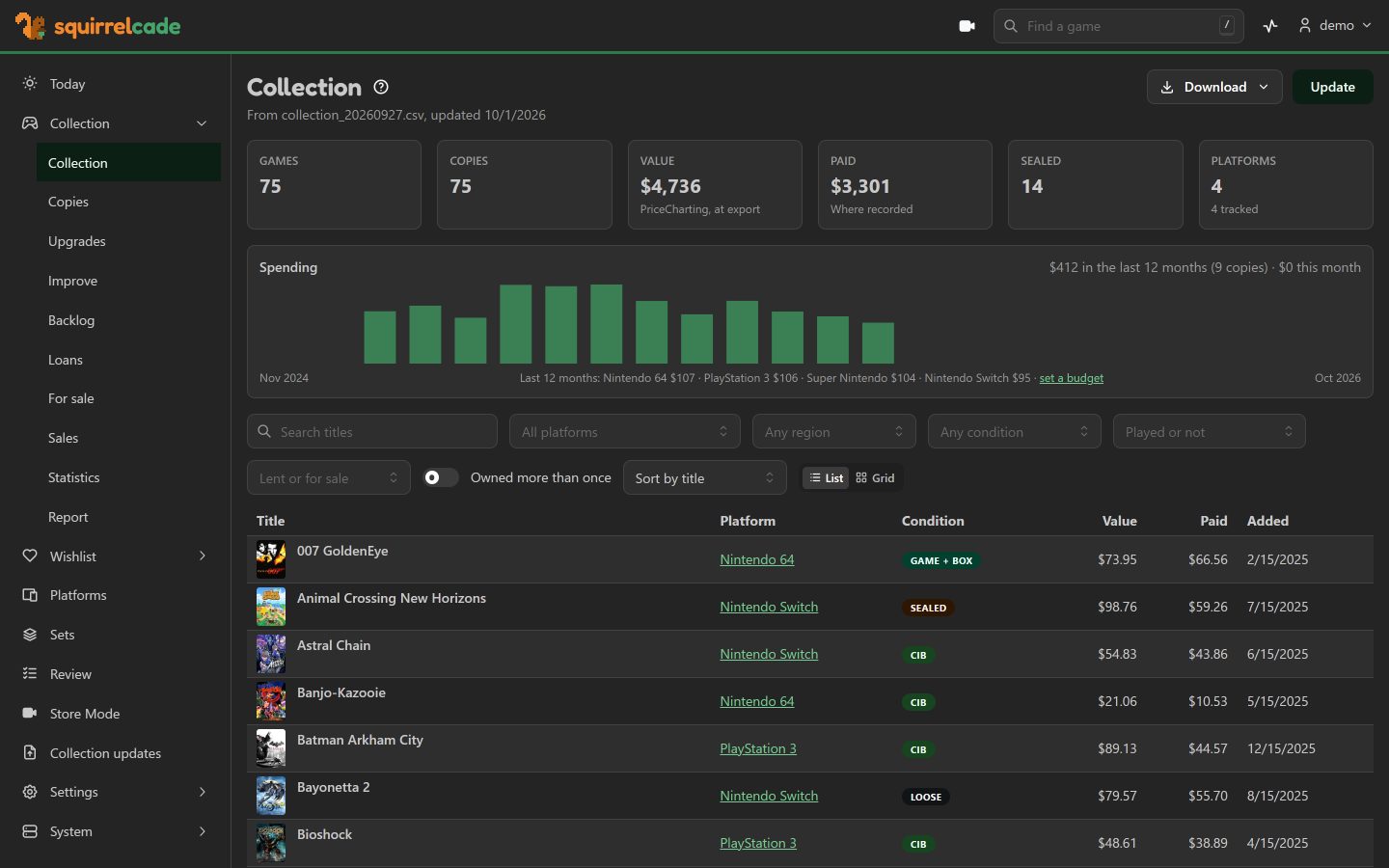
Task: Click the squirrelcade squirrel logo
Action: (30, 26)
